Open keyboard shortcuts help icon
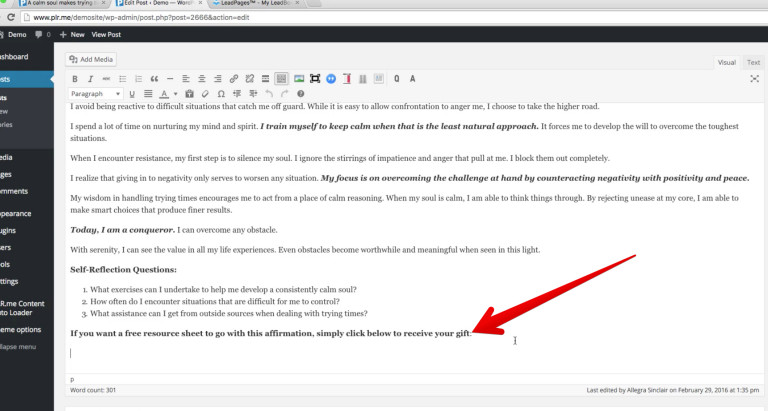This screenshot has height=411, width=768. tap(300, 94)
